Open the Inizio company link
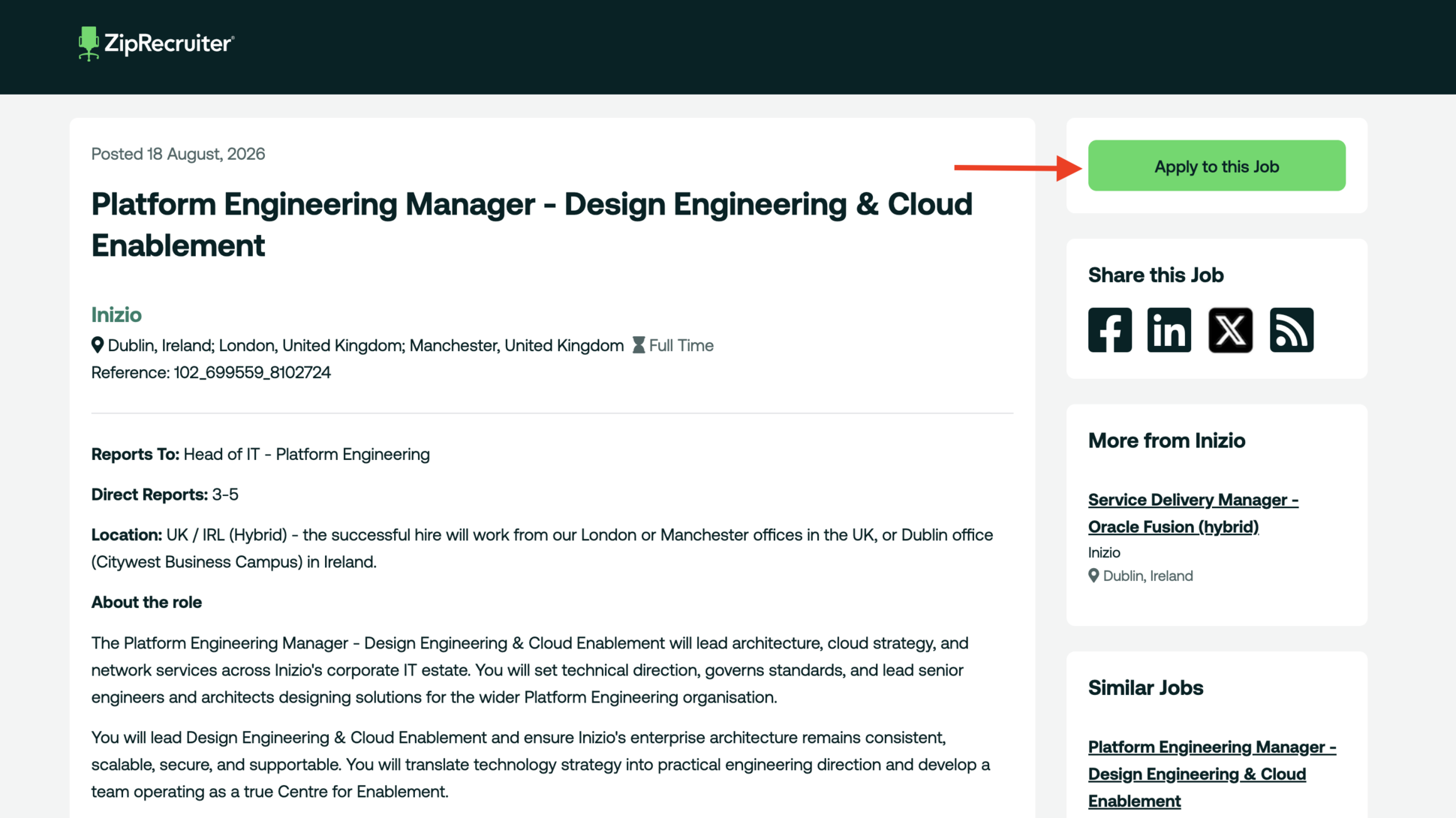Screen dimensions: 1456x818 point(116,314)
